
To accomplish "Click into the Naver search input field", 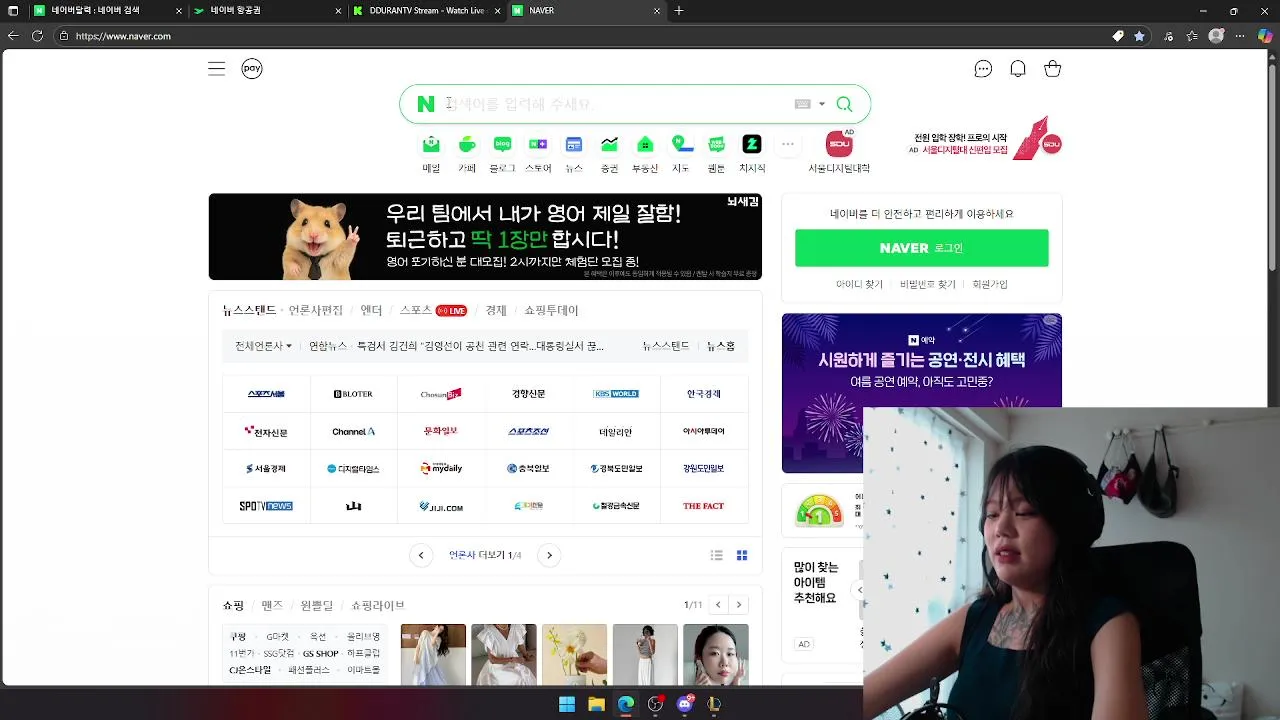I will point(615,104).
